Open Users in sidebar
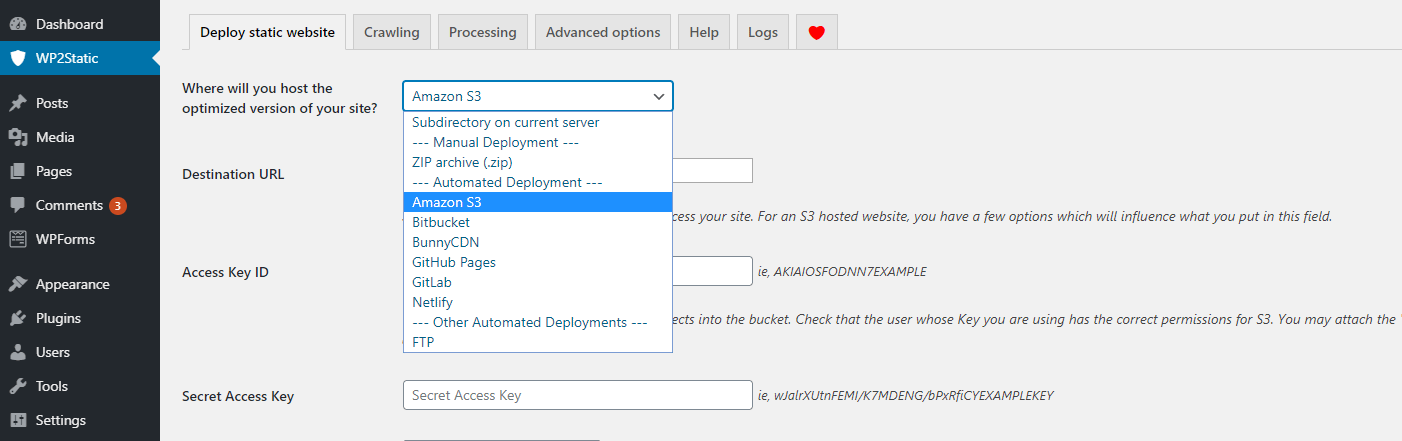This screenshot has height=441, width=1402. [80, 352]
